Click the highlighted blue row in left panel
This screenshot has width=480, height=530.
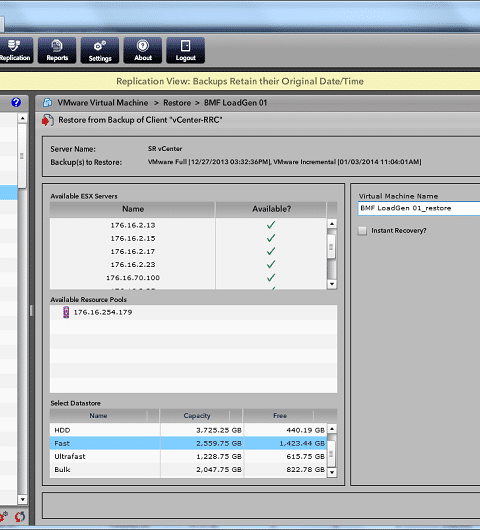8,192
